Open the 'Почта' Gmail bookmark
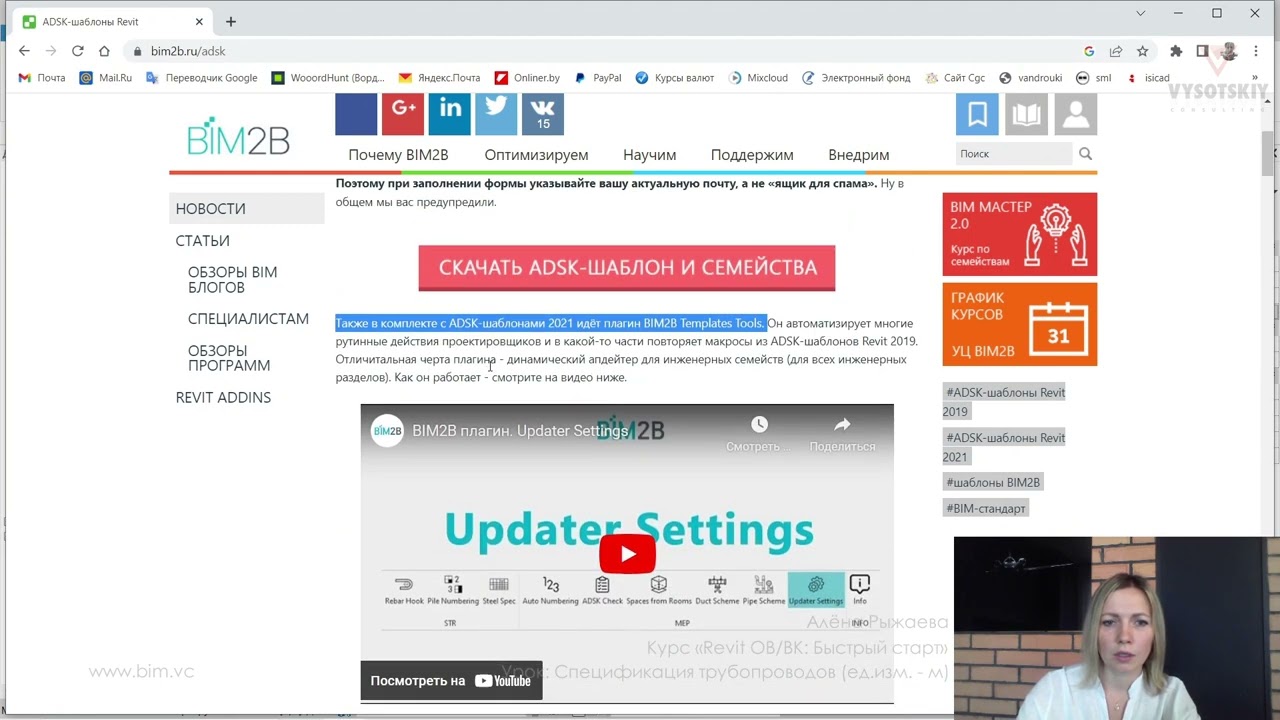1280x720 pixels. pos(42,78)
